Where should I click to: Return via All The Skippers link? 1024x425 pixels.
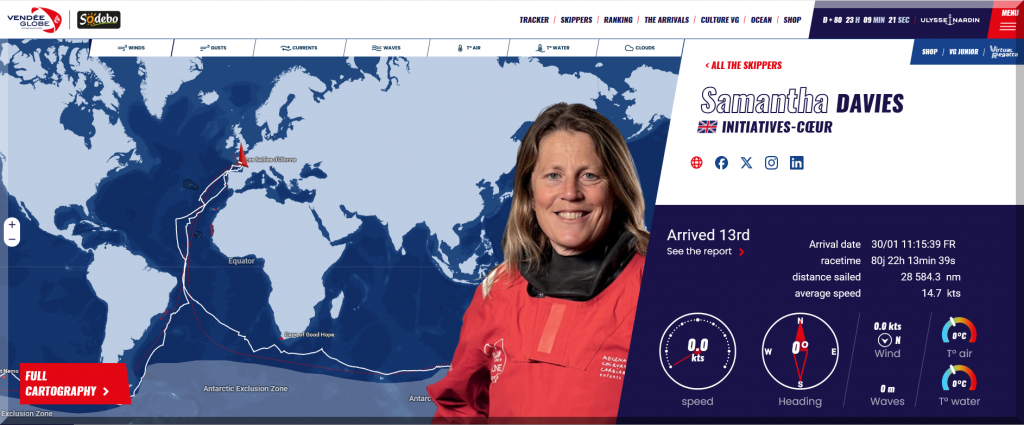coord(743,65)
